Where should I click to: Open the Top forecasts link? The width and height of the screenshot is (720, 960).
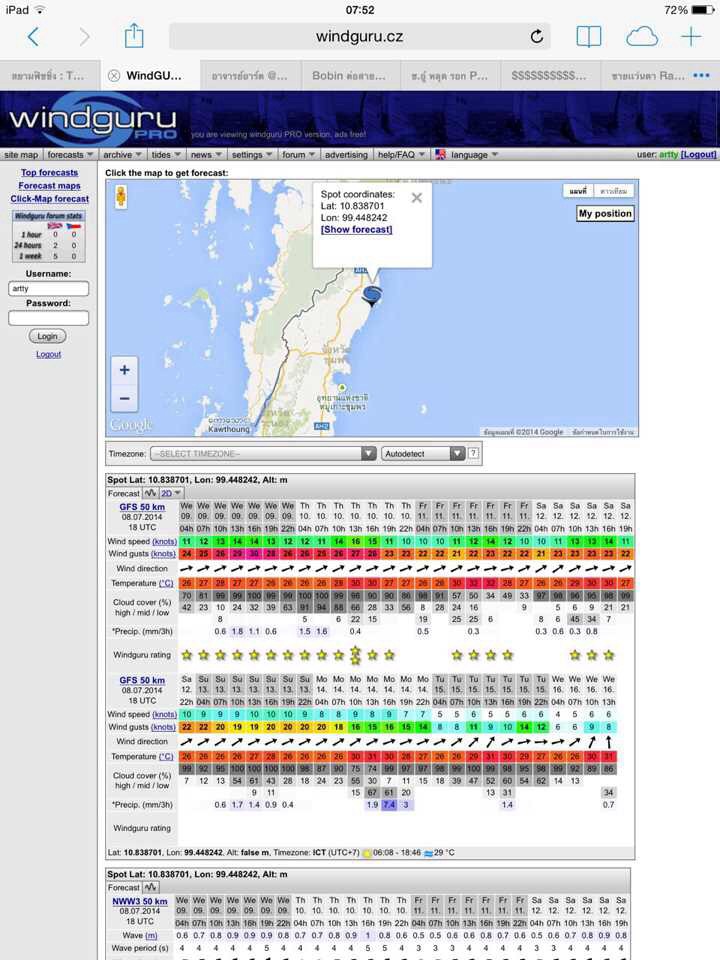(x=50, y=173)
